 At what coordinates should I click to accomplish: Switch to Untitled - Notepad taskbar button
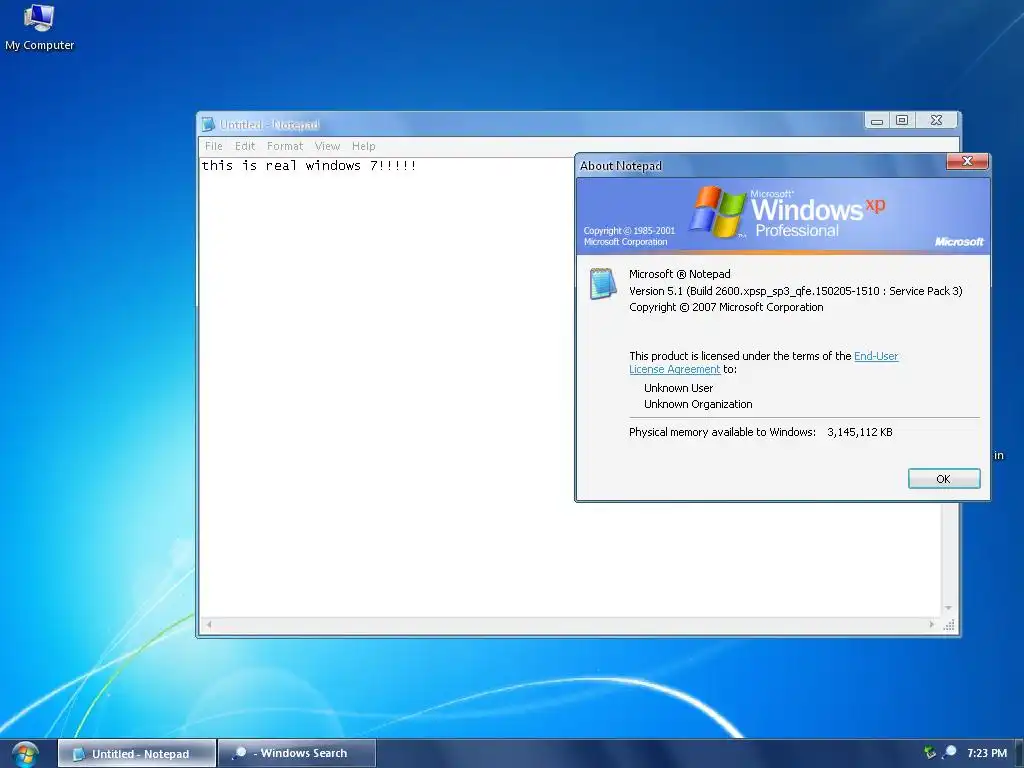click(x=137, y=754)
